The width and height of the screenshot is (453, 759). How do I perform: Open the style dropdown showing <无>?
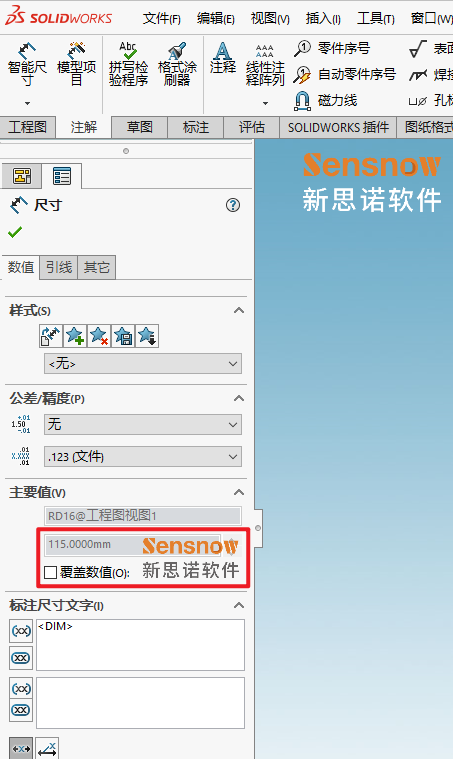(143, 364)
